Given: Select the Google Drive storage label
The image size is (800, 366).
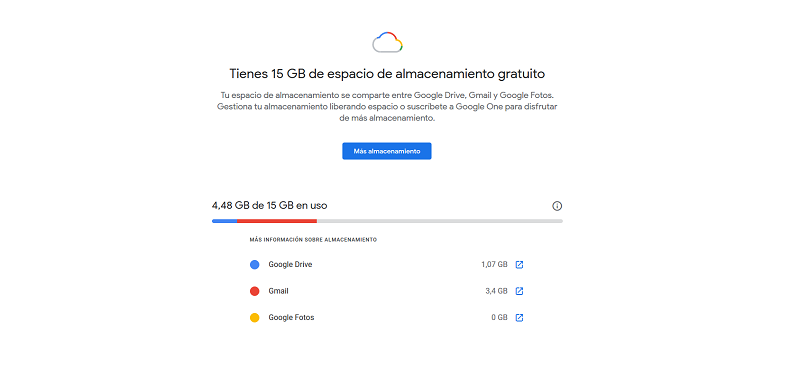Looking at the screenshot, I should pos(290,264).
